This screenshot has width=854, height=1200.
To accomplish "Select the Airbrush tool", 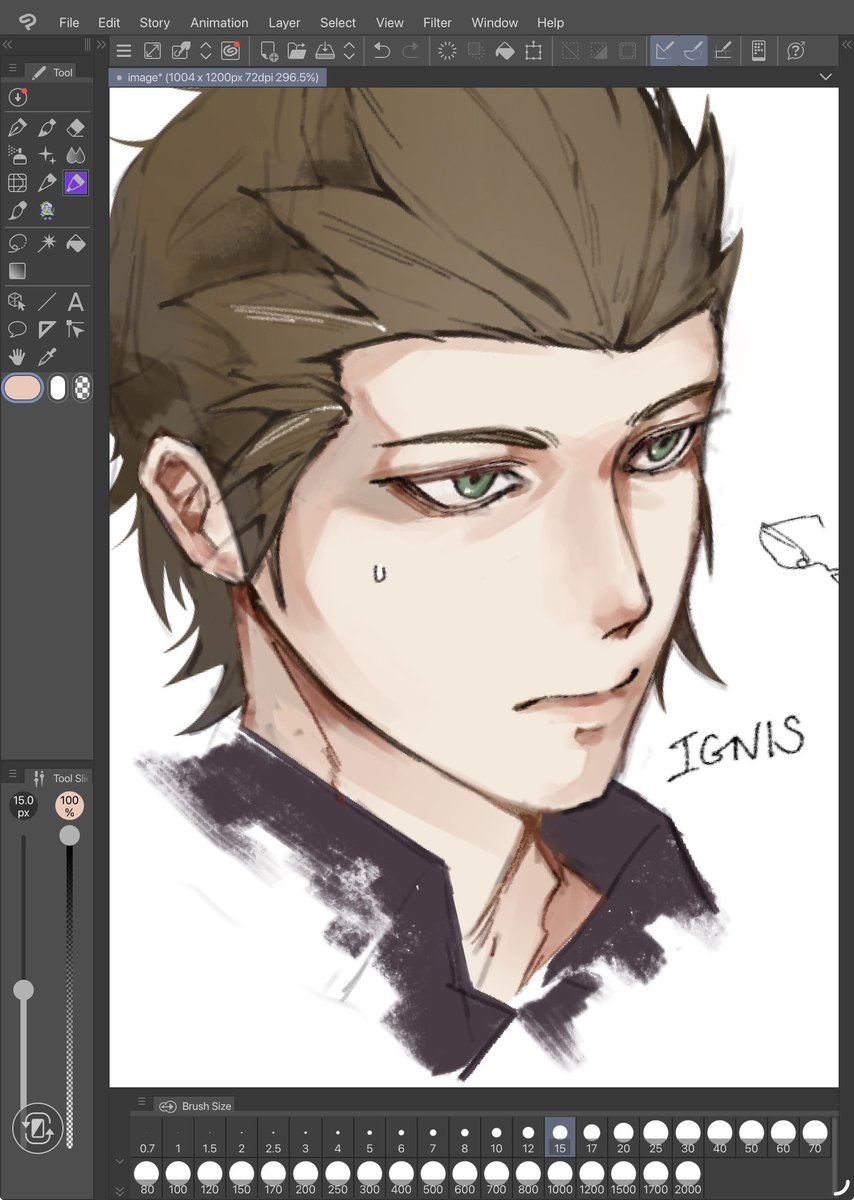I will [17, 155].
